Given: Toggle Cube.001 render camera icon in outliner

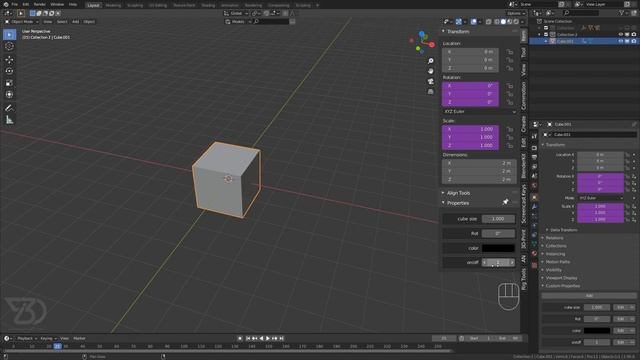Looking at the screenshot, I should coord(633,41).
